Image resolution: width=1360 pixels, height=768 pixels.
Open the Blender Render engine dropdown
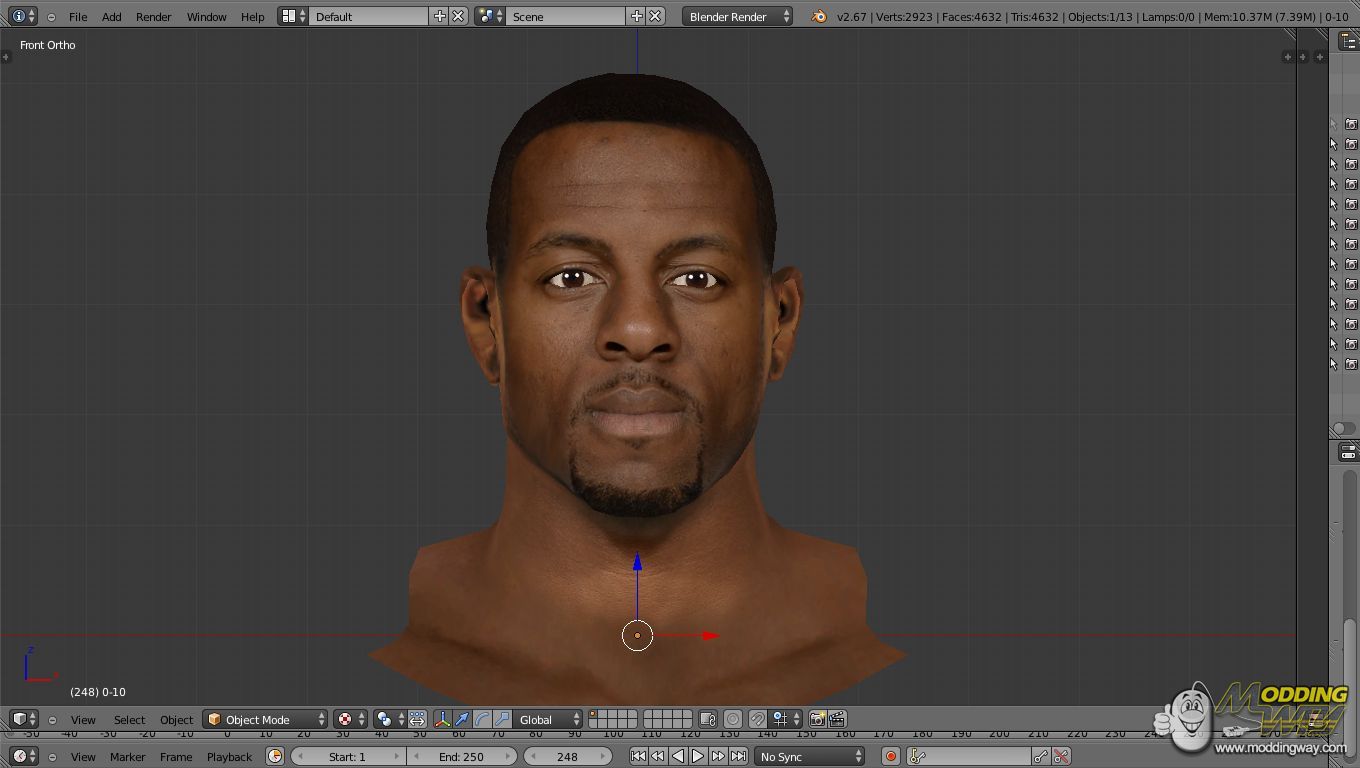pos(737,16)
